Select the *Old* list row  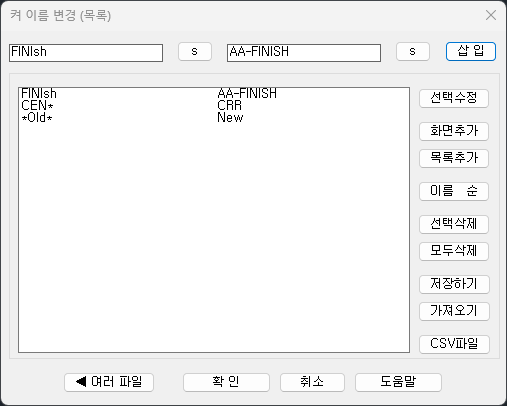[x=214, y=117]
